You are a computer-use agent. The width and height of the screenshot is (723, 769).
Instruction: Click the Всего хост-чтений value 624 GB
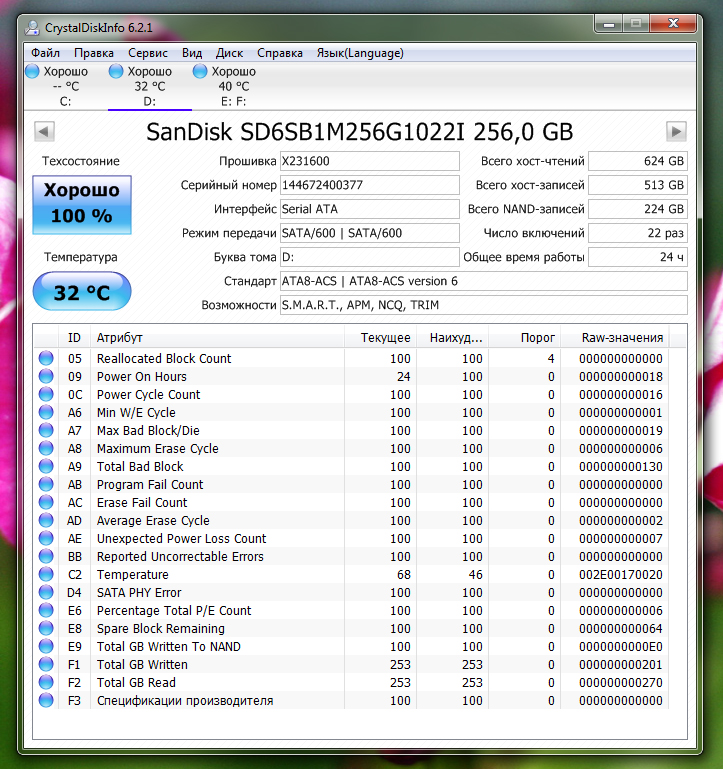[x=638, y=161]
